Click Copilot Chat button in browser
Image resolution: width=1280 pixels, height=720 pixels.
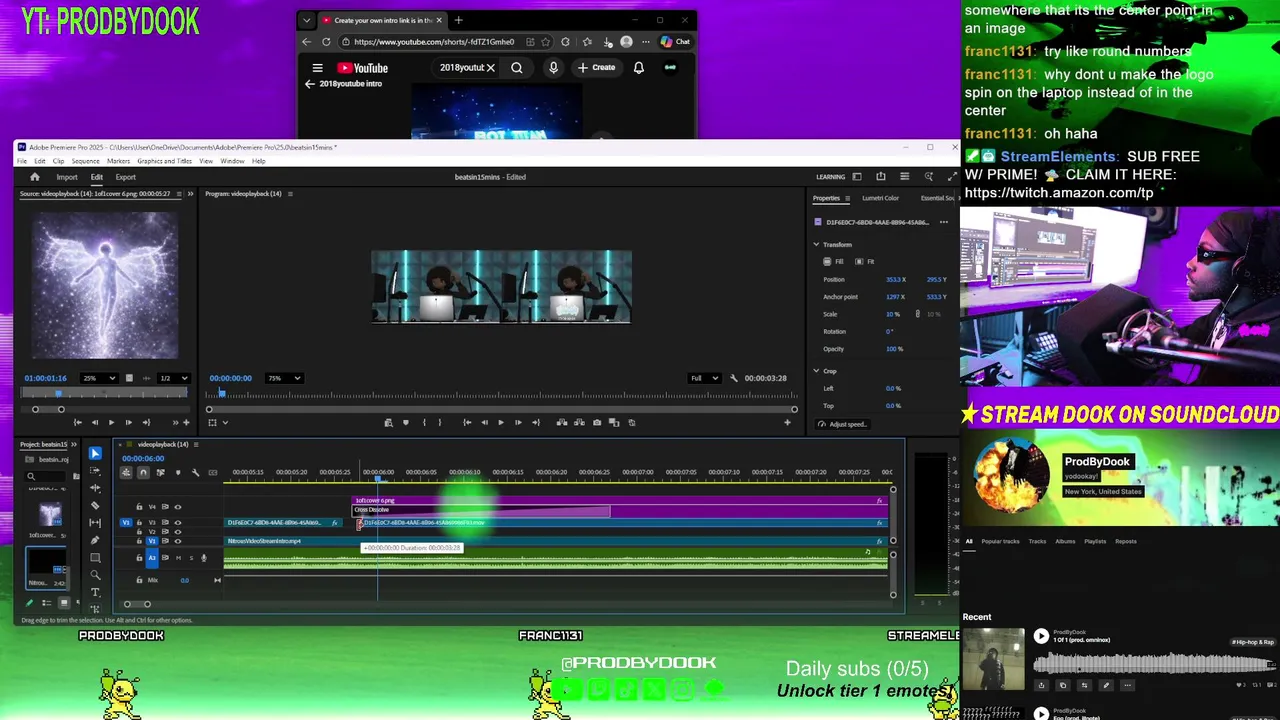[676, 42]
